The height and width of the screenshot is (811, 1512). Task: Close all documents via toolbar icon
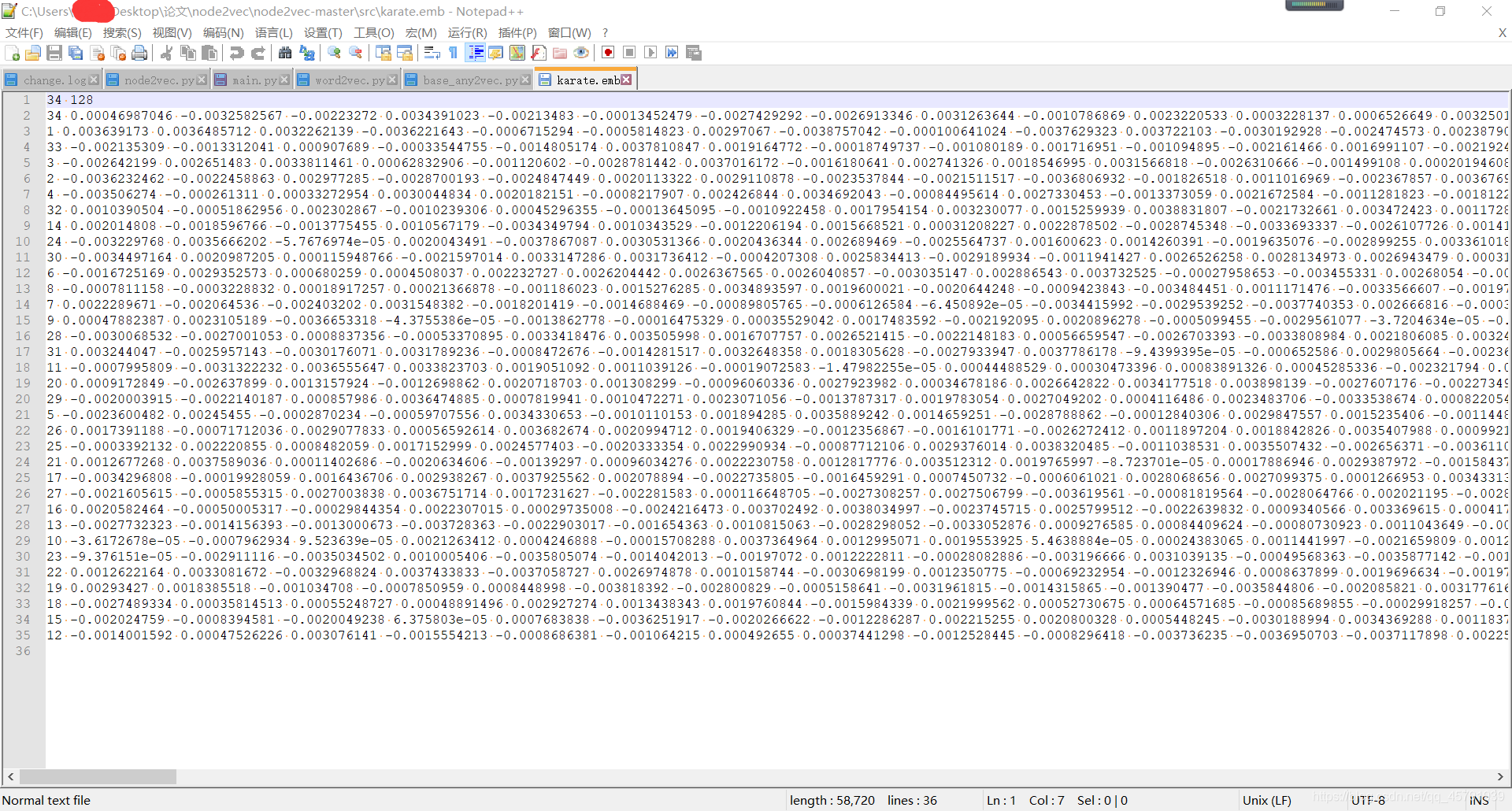[118, 53]
